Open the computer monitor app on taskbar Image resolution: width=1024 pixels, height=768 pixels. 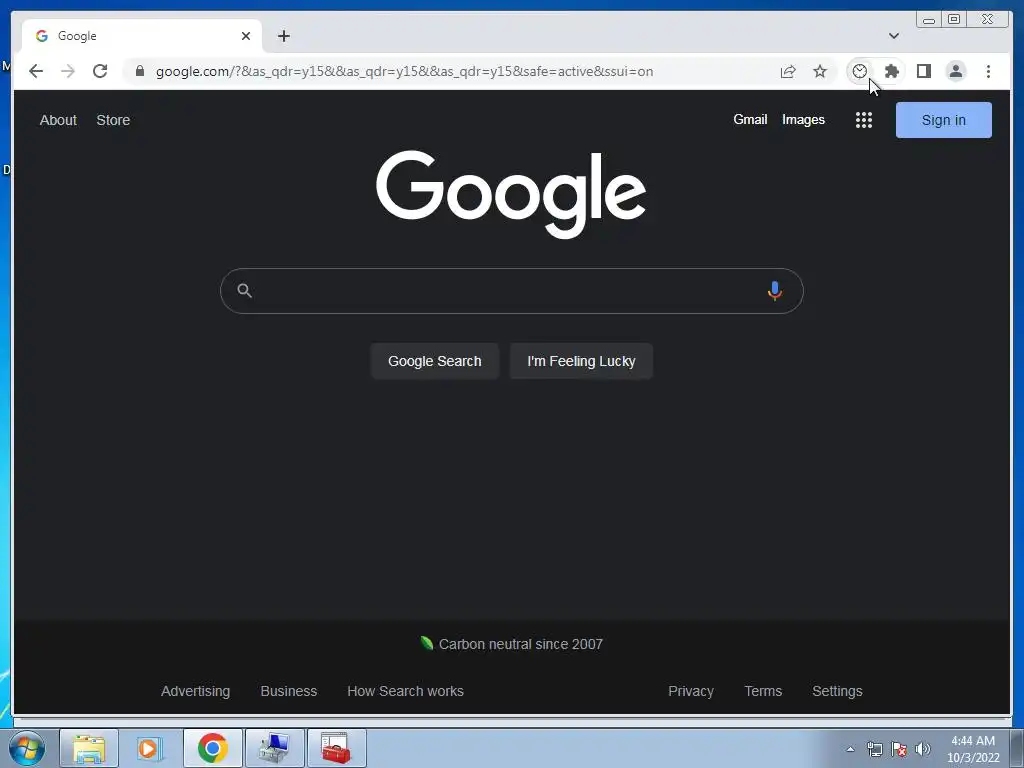pos(274,748)
